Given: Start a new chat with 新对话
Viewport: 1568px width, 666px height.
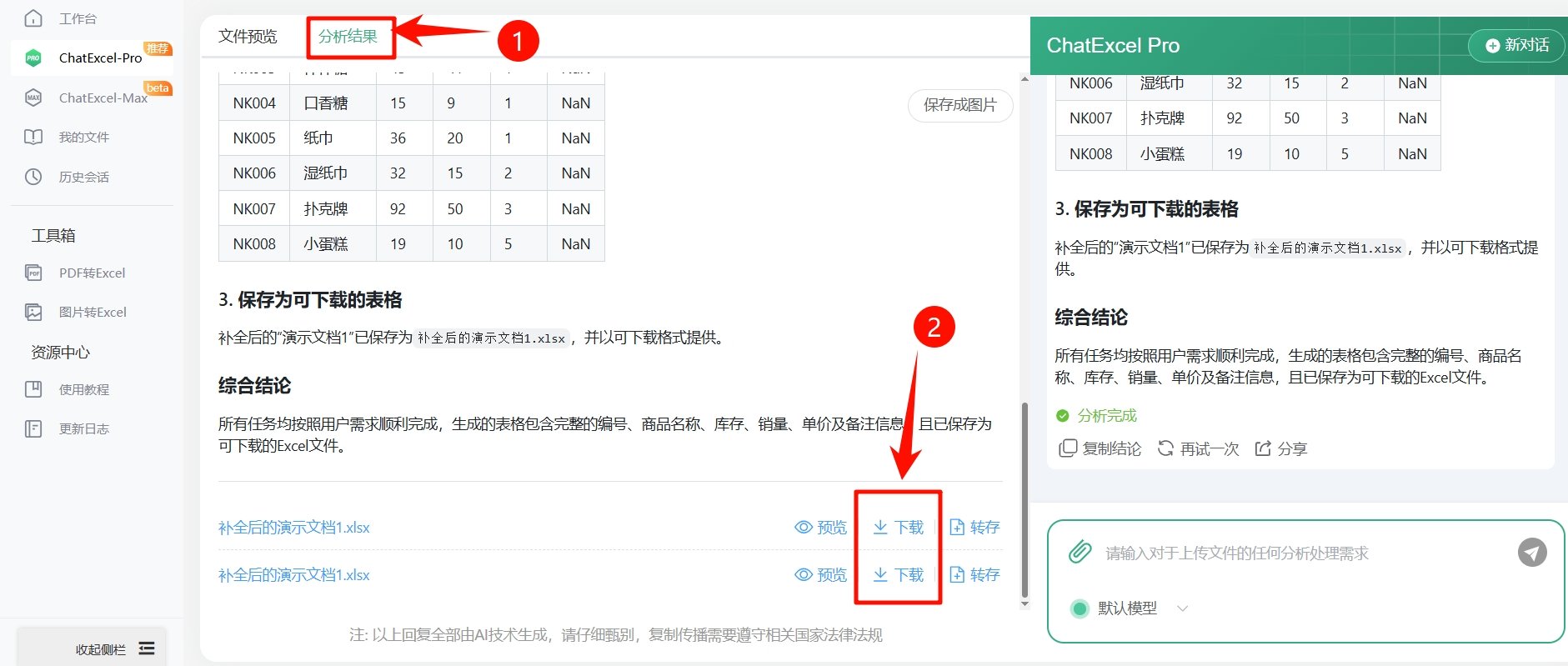Looking at the screenshot, I should pos(1517,45).
